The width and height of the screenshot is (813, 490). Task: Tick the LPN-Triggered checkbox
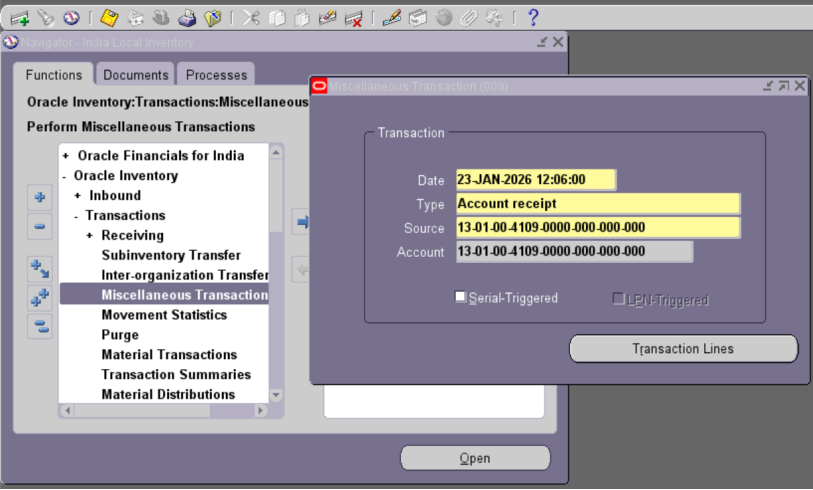[618, 298]
